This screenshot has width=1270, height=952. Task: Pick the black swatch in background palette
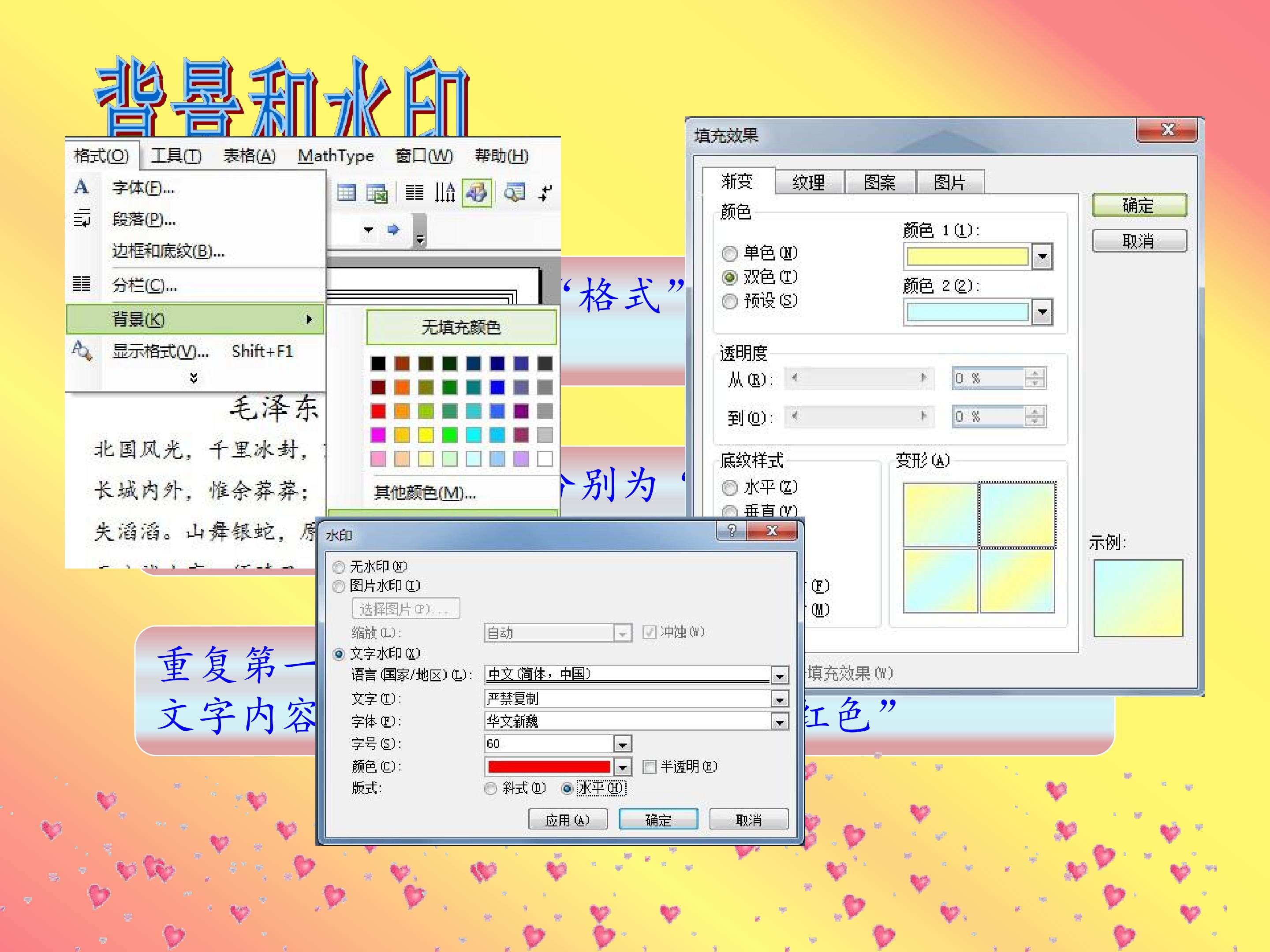[x=378, y=363]
